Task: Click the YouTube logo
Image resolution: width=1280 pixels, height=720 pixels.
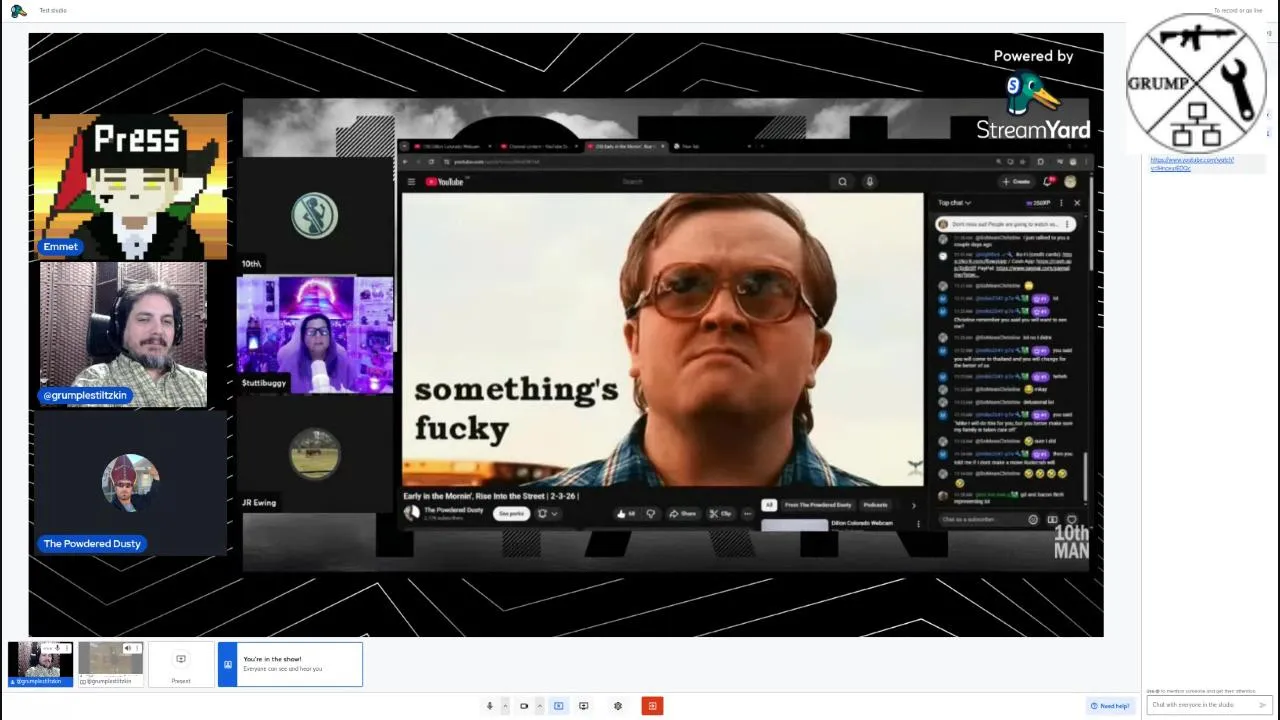Action: 446,182
